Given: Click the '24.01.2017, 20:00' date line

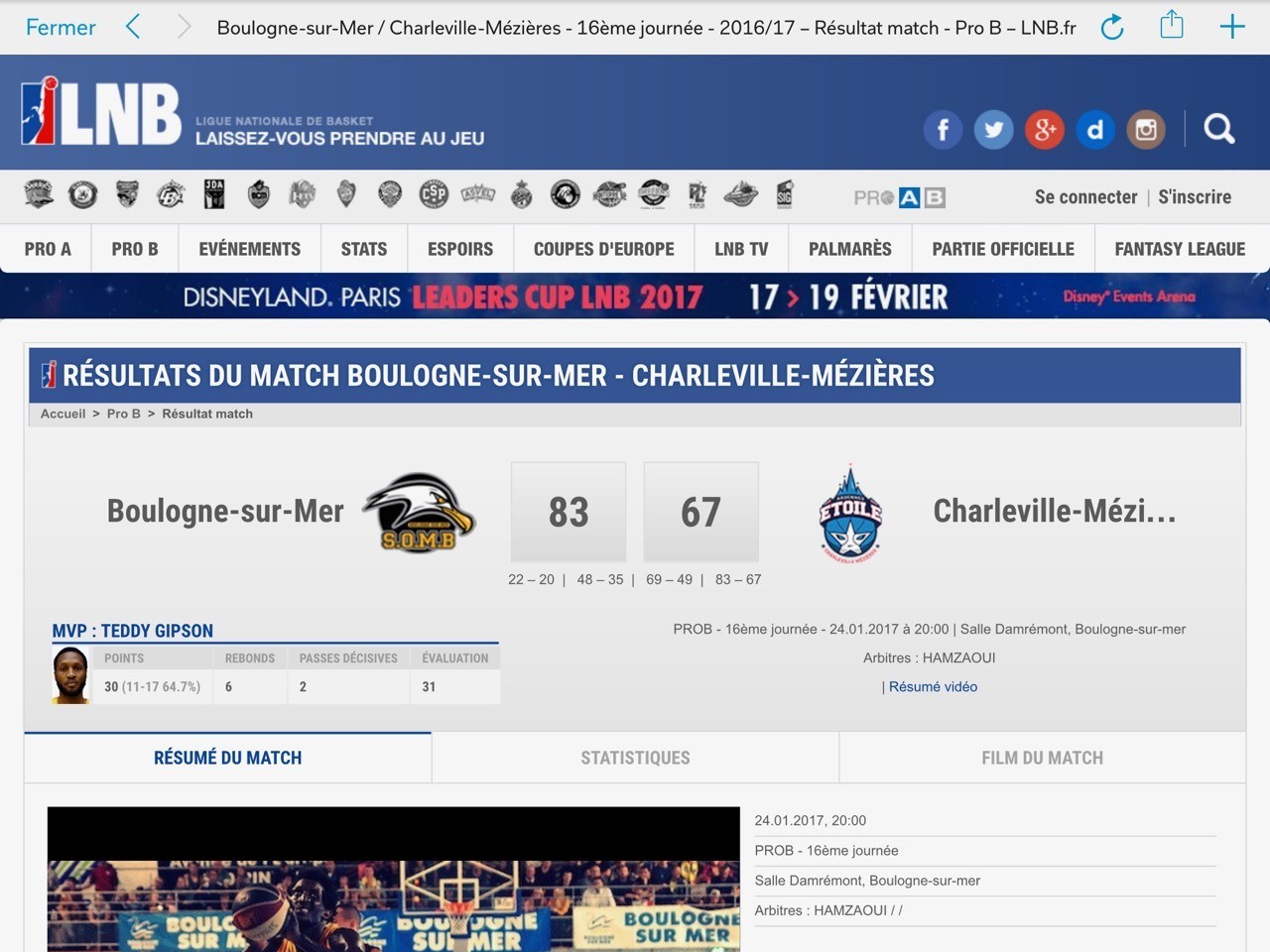Looking at the screenshot, I should click(x=810, y=820).
